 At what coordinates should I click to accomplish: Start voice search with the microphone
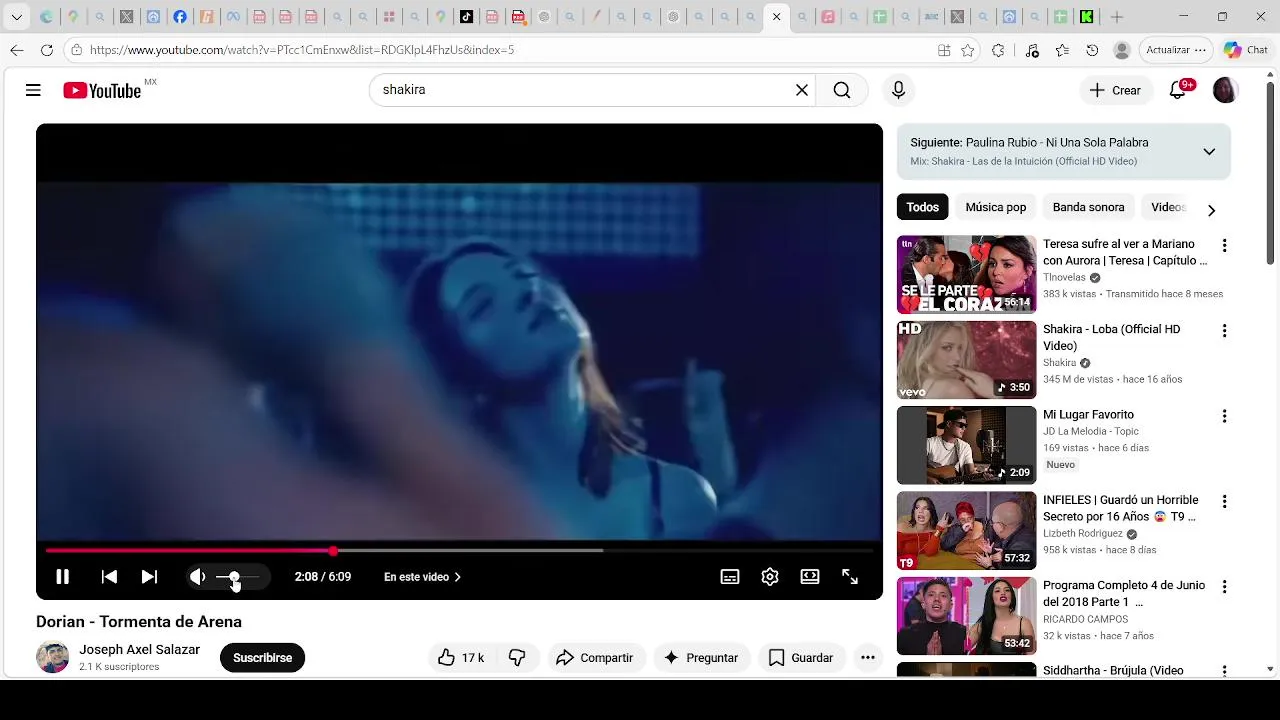click(x=898, y=90)
